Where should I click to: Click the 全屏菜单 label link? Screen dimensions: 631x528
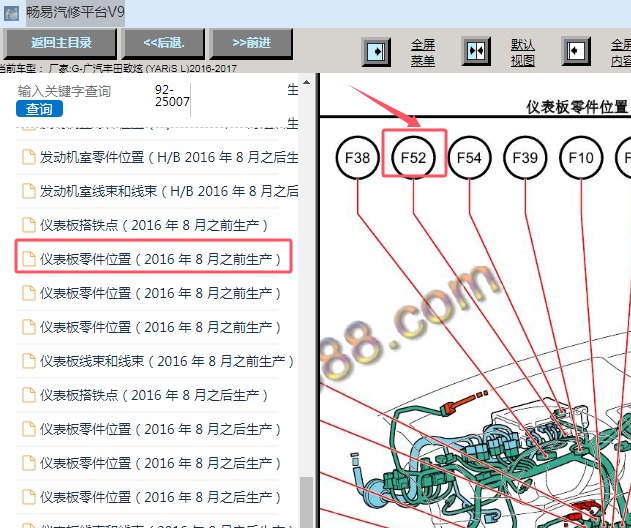click(423, 52)
